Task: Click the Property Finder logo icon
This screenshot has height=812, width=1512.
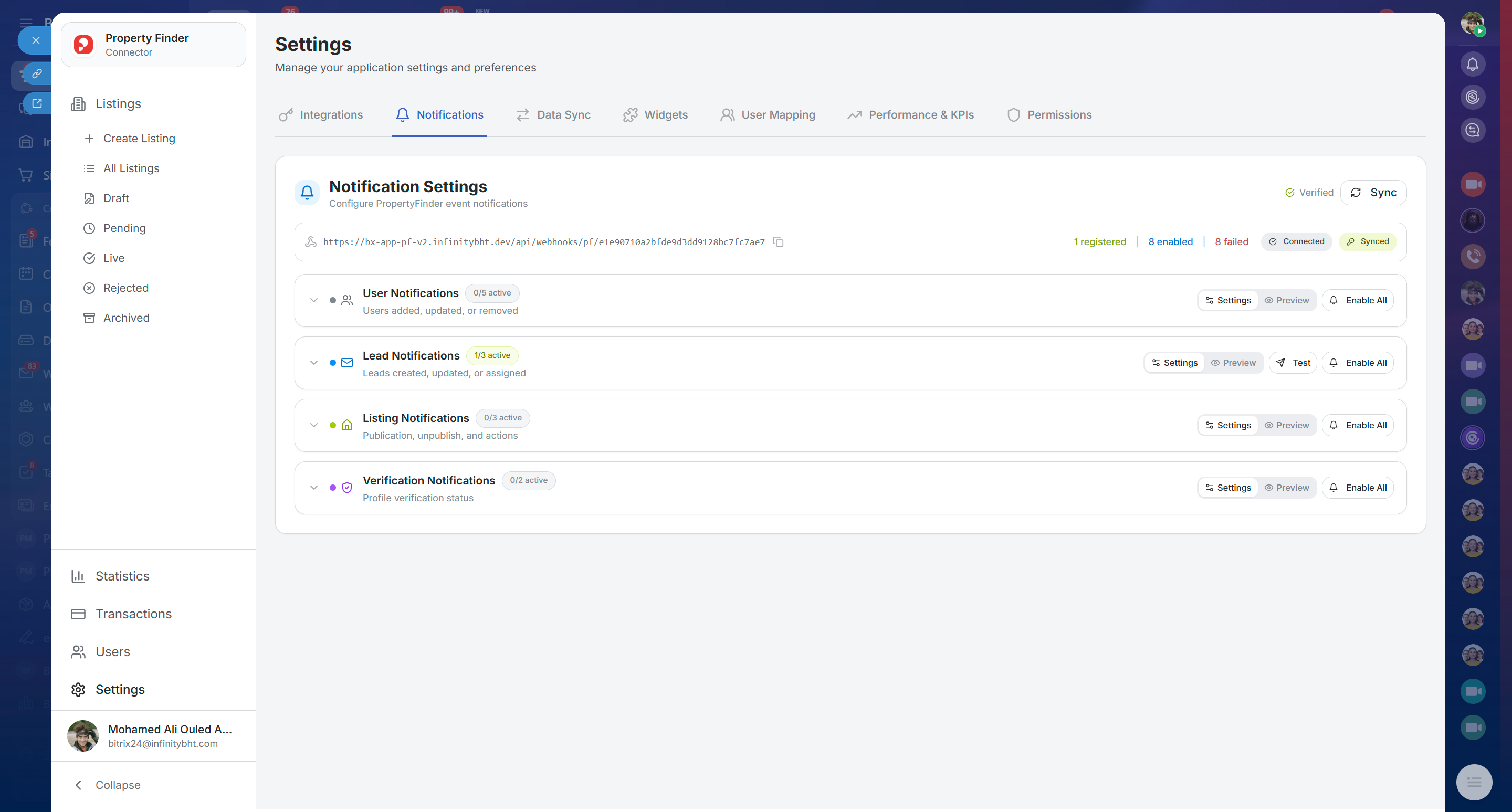Action: pos(83,45)
